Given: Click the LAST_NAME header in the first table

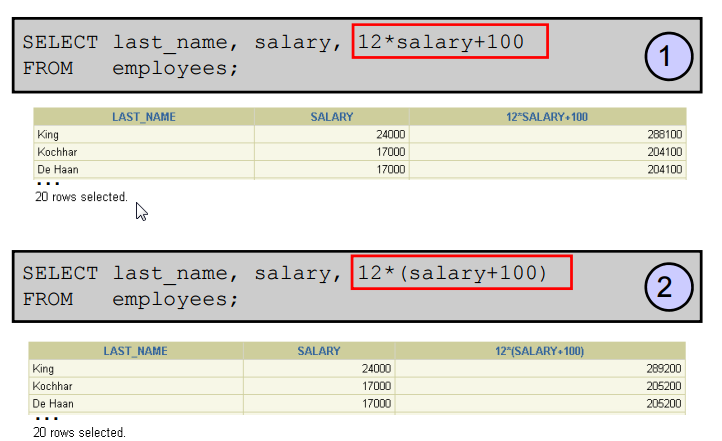Looking at the screenshot, I should 144,117.
